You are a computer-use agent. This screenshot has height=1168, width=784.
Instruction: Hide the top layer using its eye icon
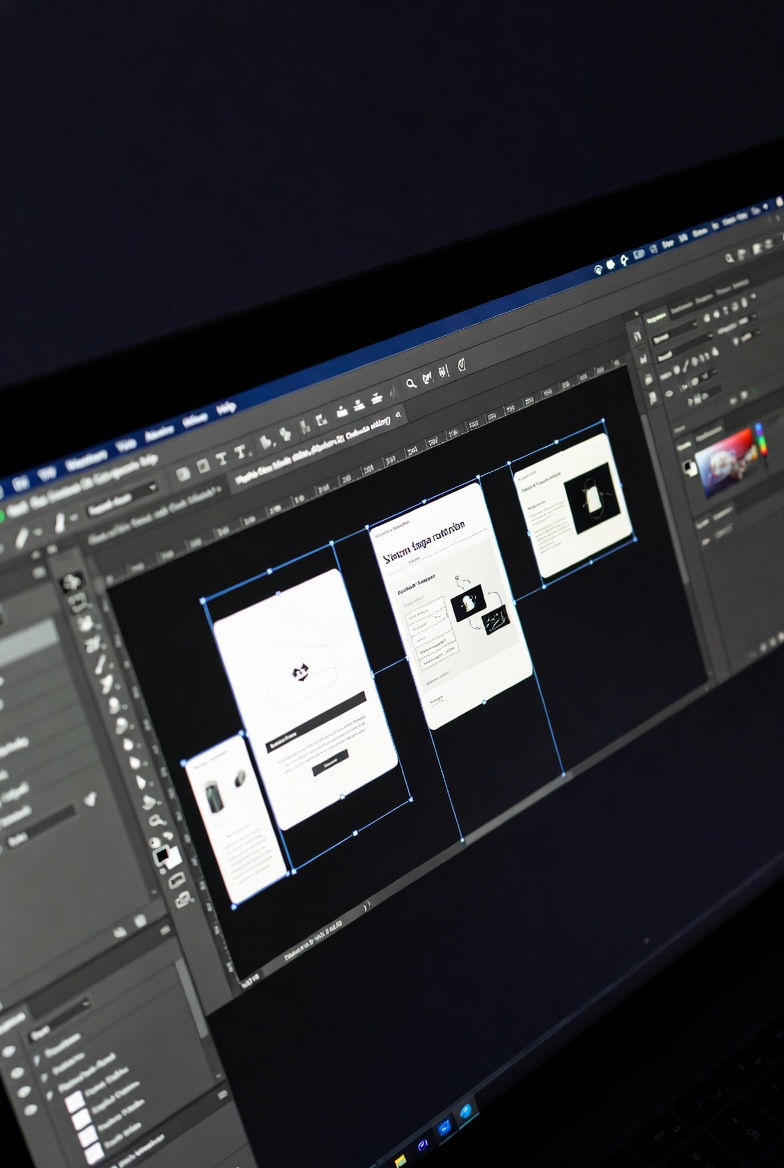click(9, 1051)
